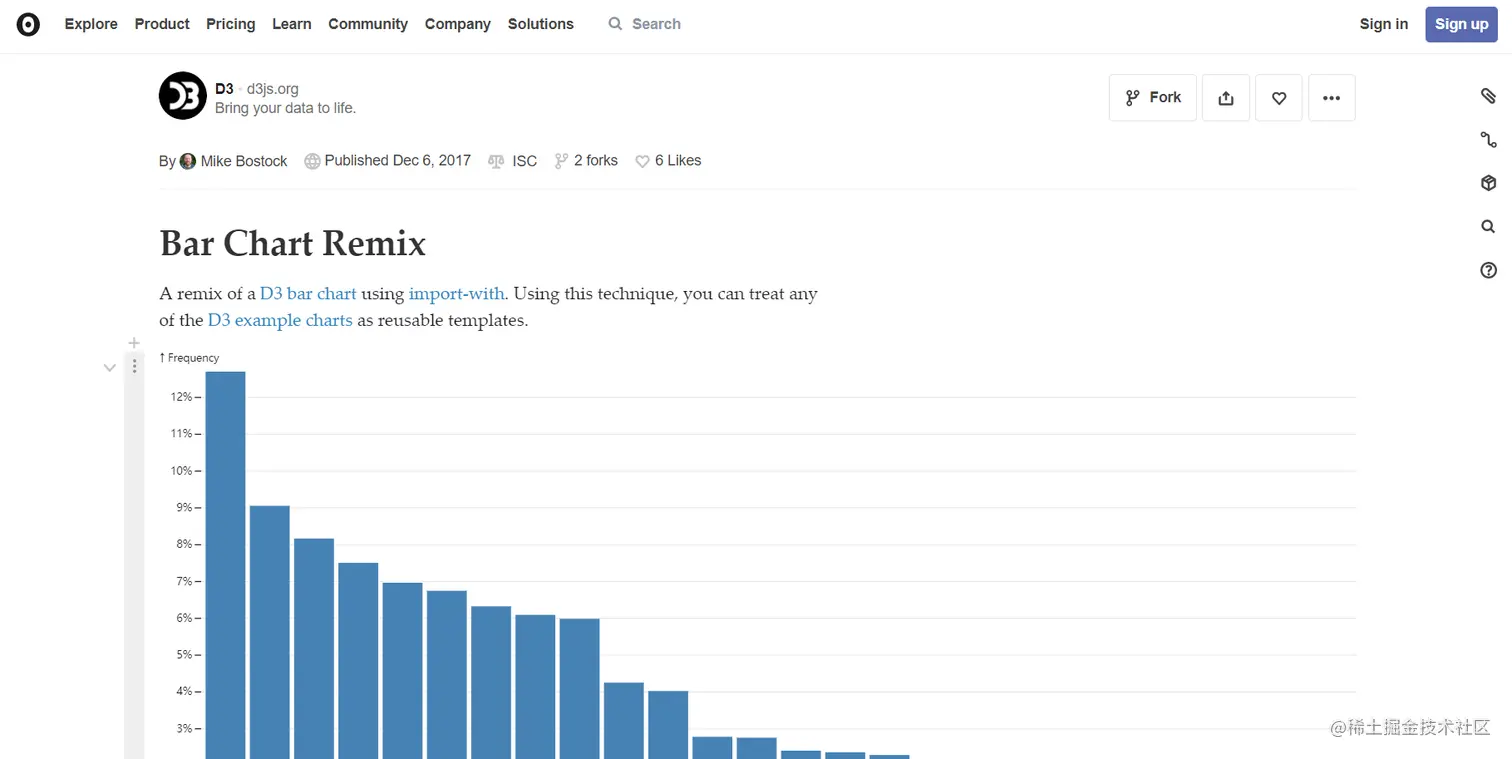Screen dimensions: 1512x759
Task: Click the 12% axis tick label
Action: (x=180, y=398)
